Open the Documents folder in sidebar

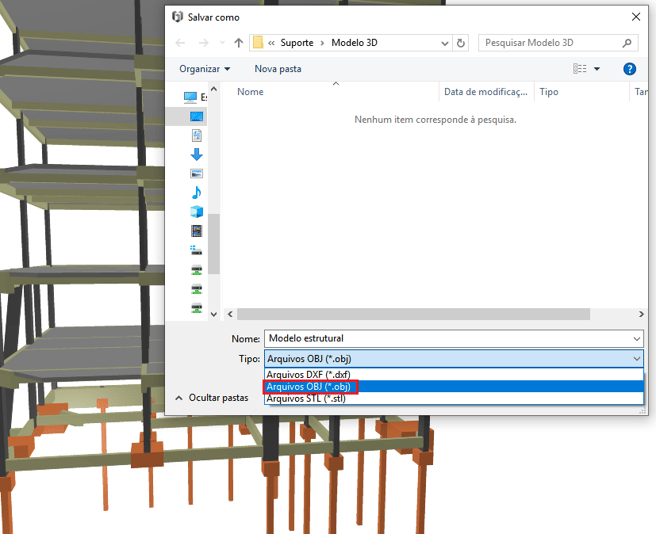(196, 135)
